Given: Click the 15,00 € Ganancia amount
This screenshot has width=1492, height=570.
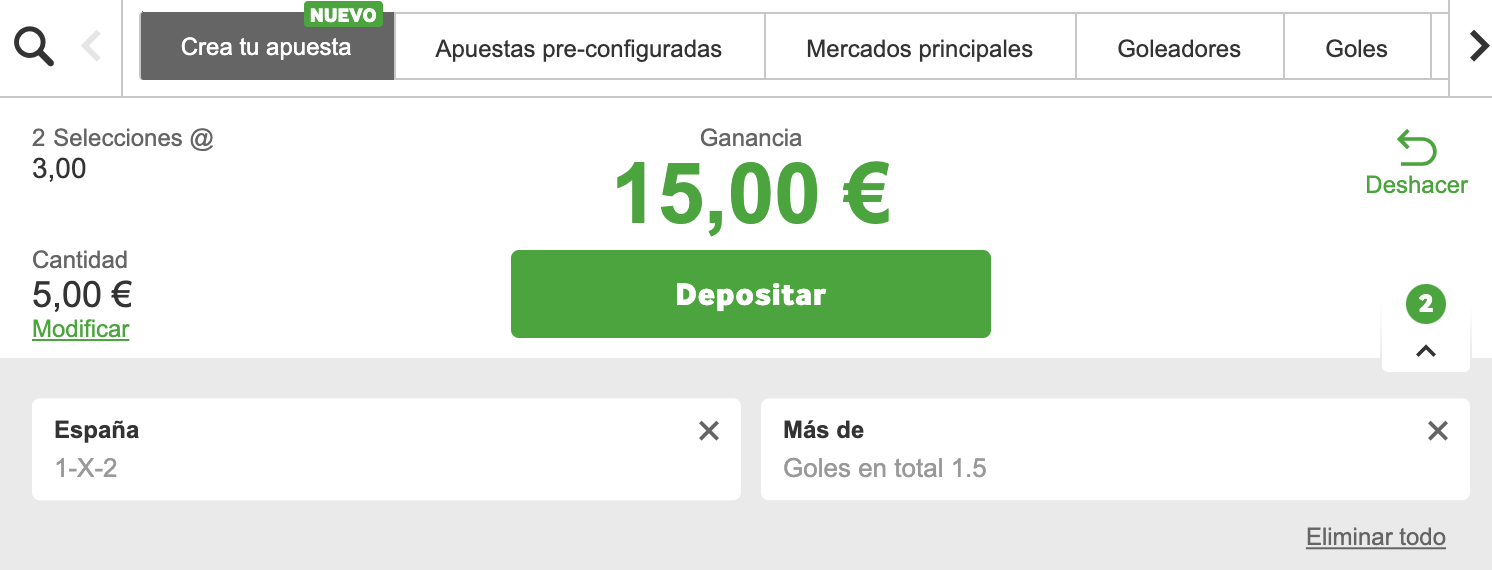Looking at the screenshot, I should tap(751, 196).
